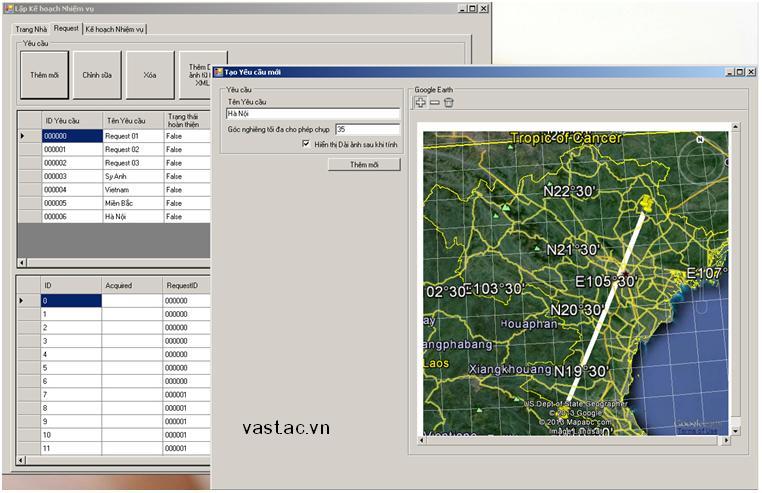The height and width of the screenshot is (493, 762).
Task: Switch to the Trang Nhà tab
Action: pos(31,29)
